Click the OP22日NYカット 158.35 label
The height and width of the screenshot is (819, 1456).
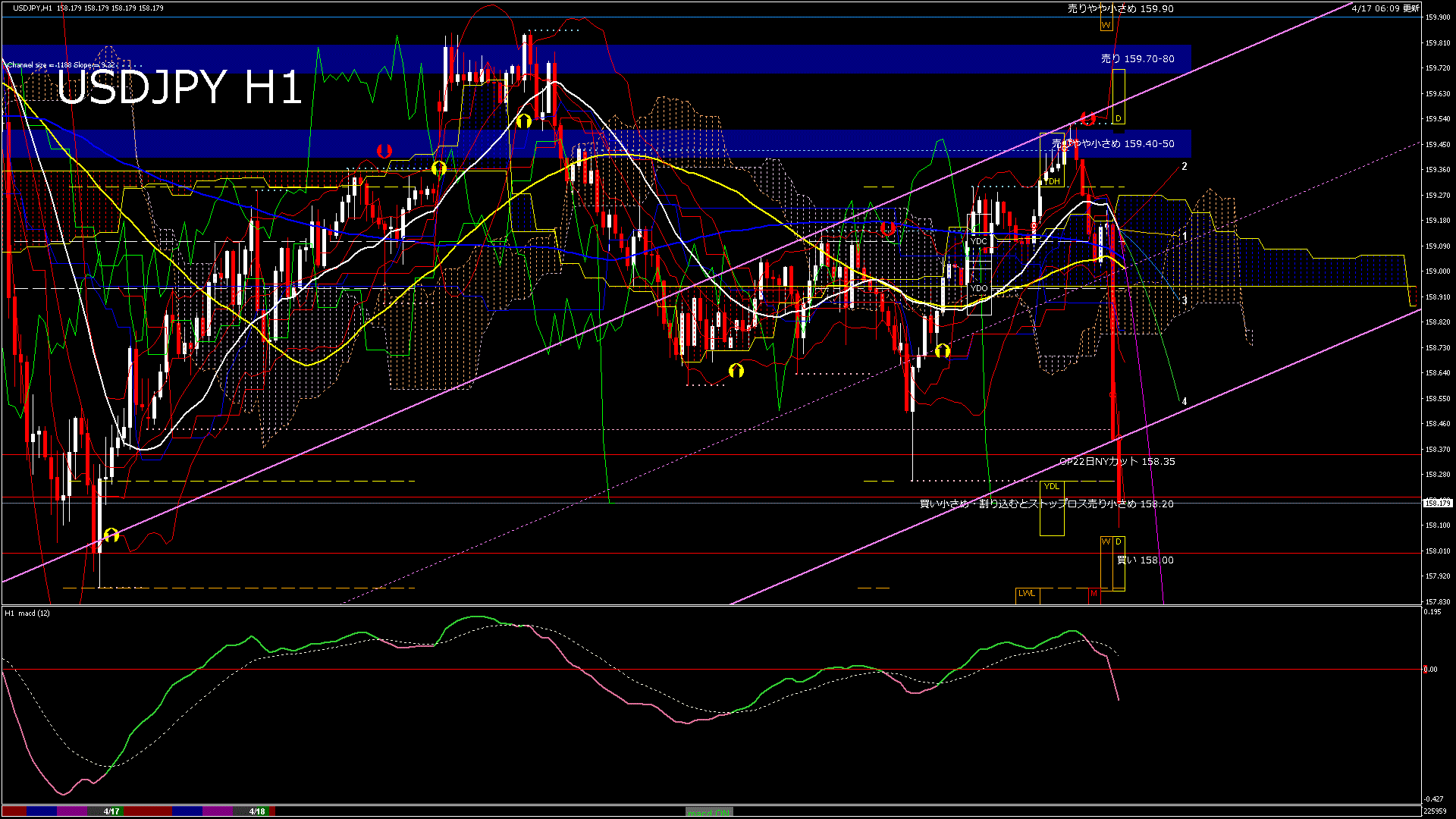coord(1117,461)
